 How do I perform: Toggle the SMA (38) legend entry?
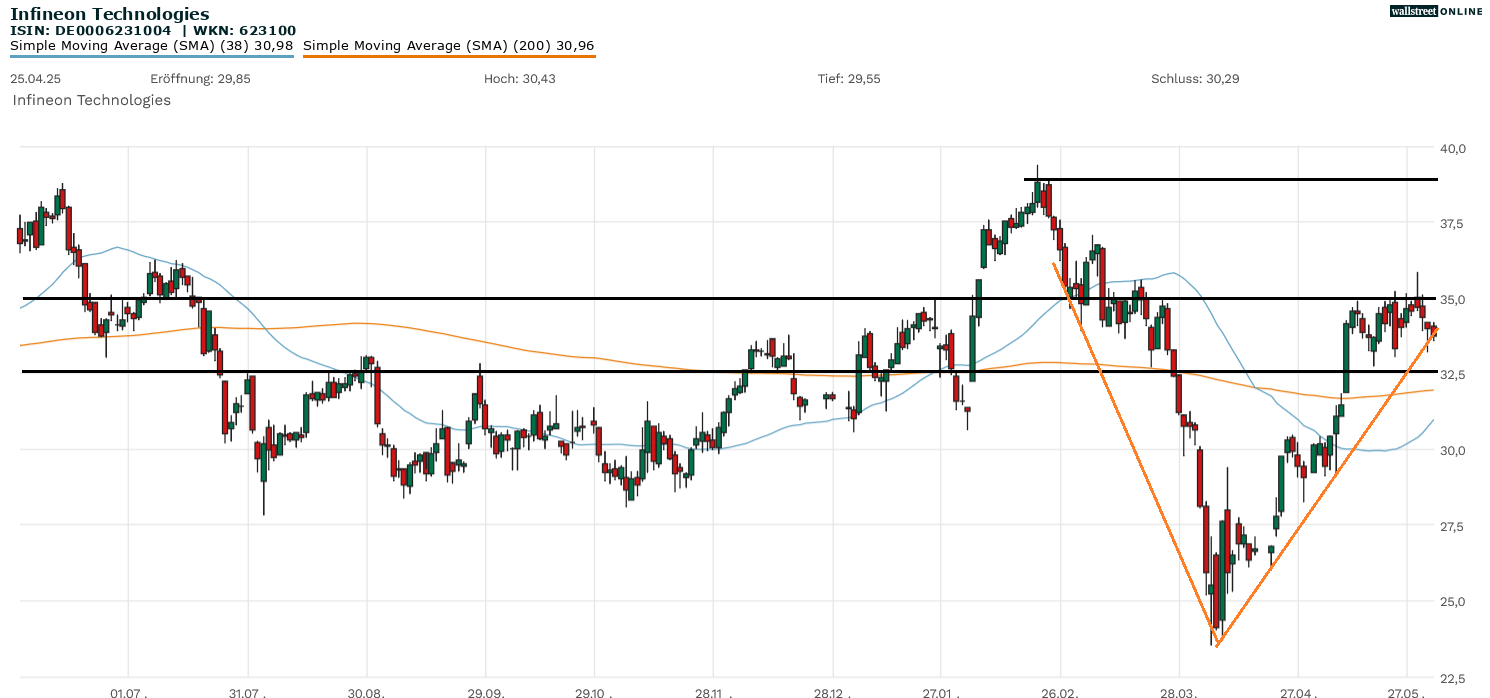pos(151,45)
